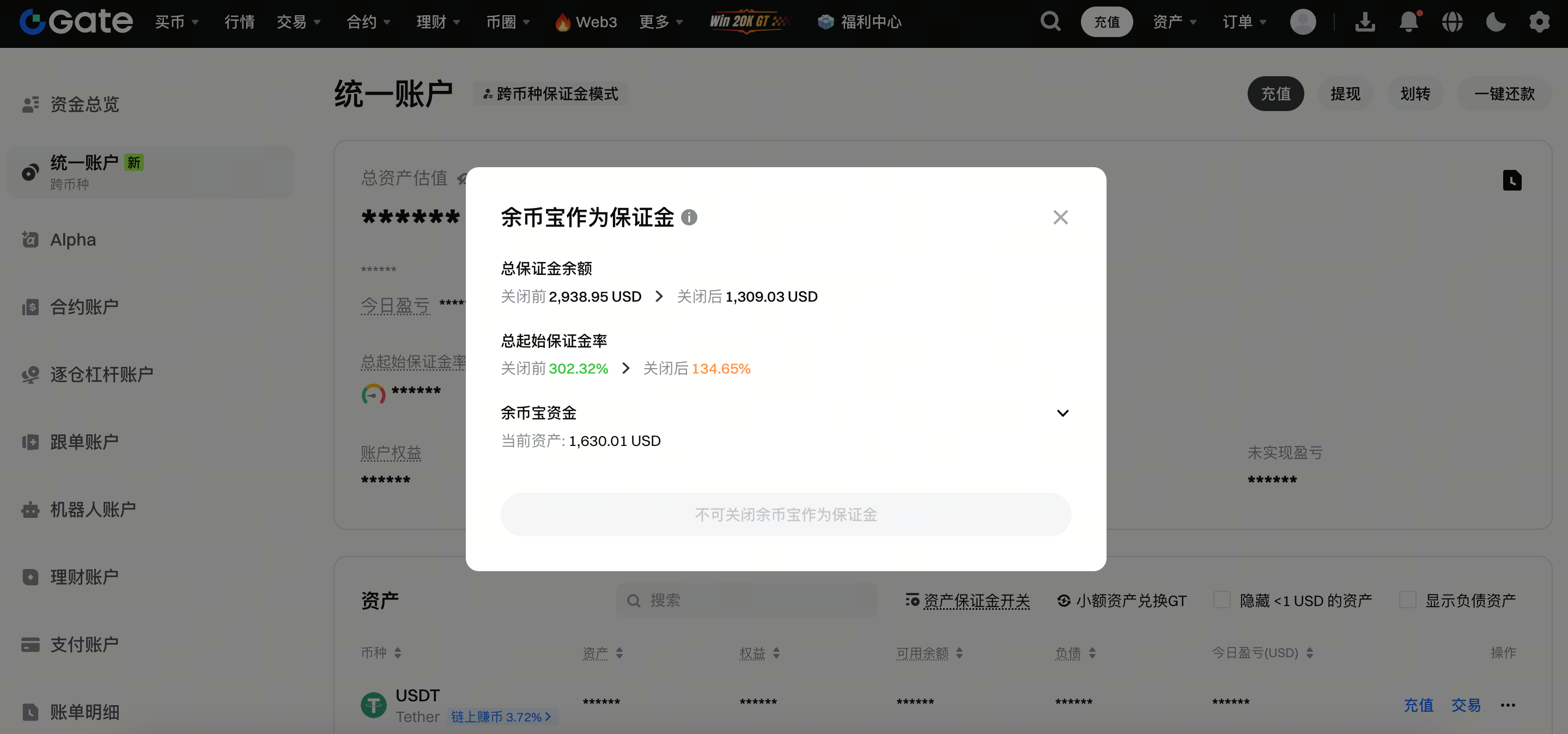The height and width of the screenshot is (734, 1568).
Task: Open the 订单 dropdown menu
Action: (1244, 22)
